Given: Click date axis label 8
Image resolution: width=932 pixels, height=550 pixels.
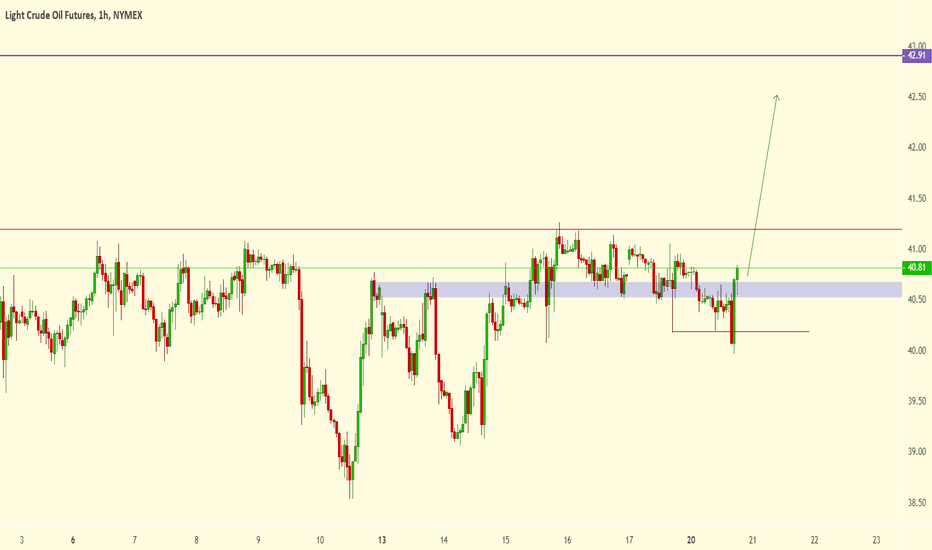Looking at the screenshot, I should 196,540.
